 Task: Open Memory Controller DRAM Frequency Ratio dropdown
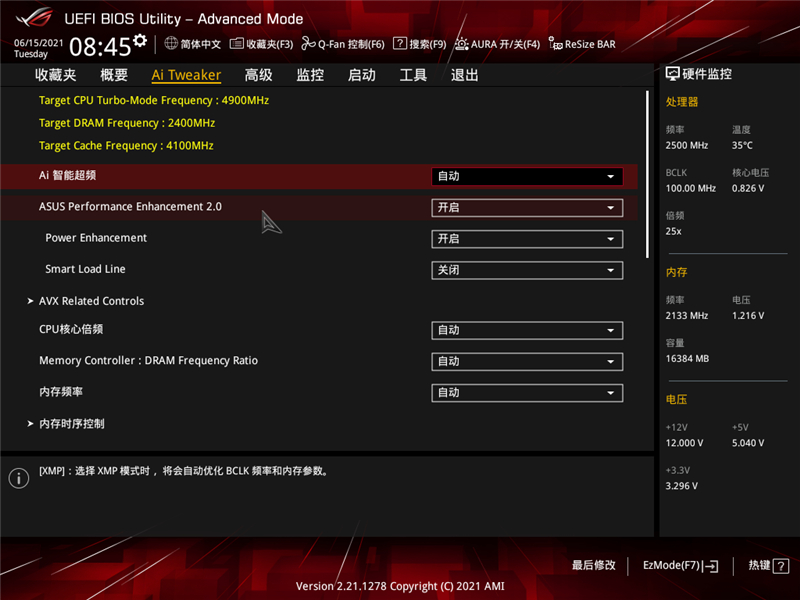[527, 361]
